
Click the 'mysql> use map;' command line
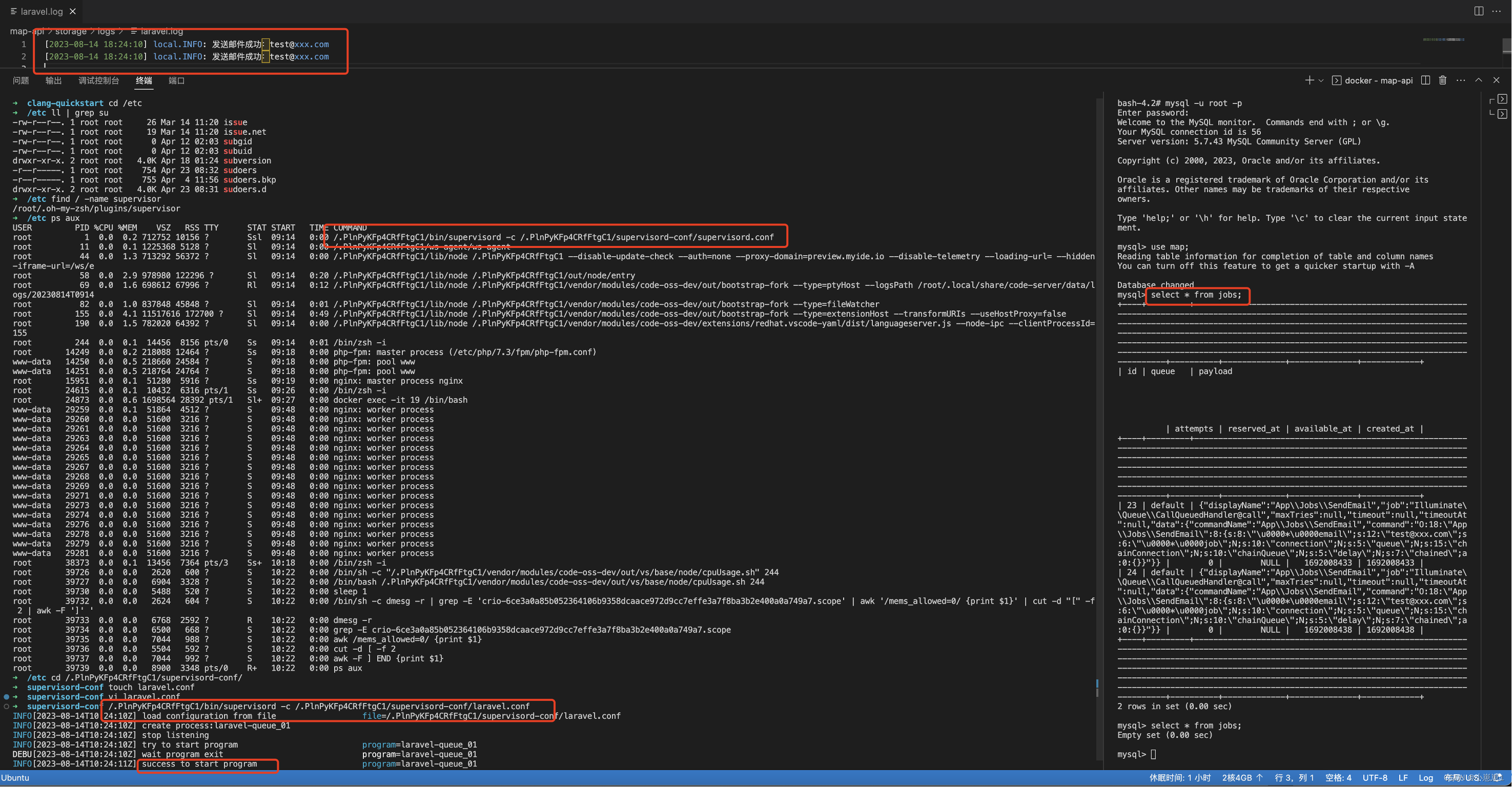click(1153, 246)
